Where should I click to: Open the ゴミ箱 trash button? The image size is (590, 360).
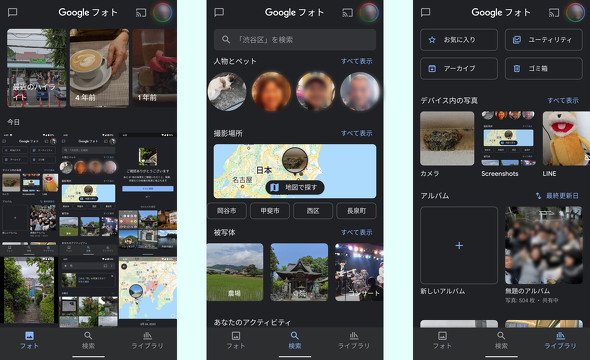pyautogui.click(x=543, y=68)
